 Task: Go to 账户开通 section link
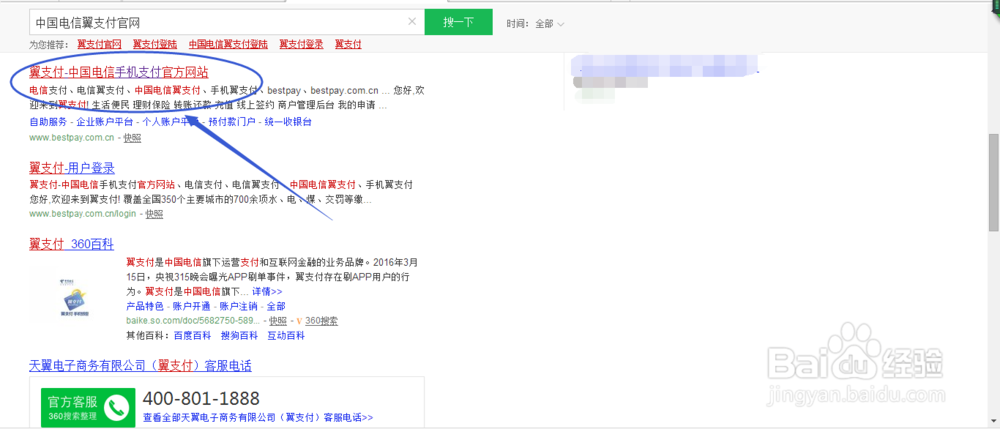pos(192,306)
